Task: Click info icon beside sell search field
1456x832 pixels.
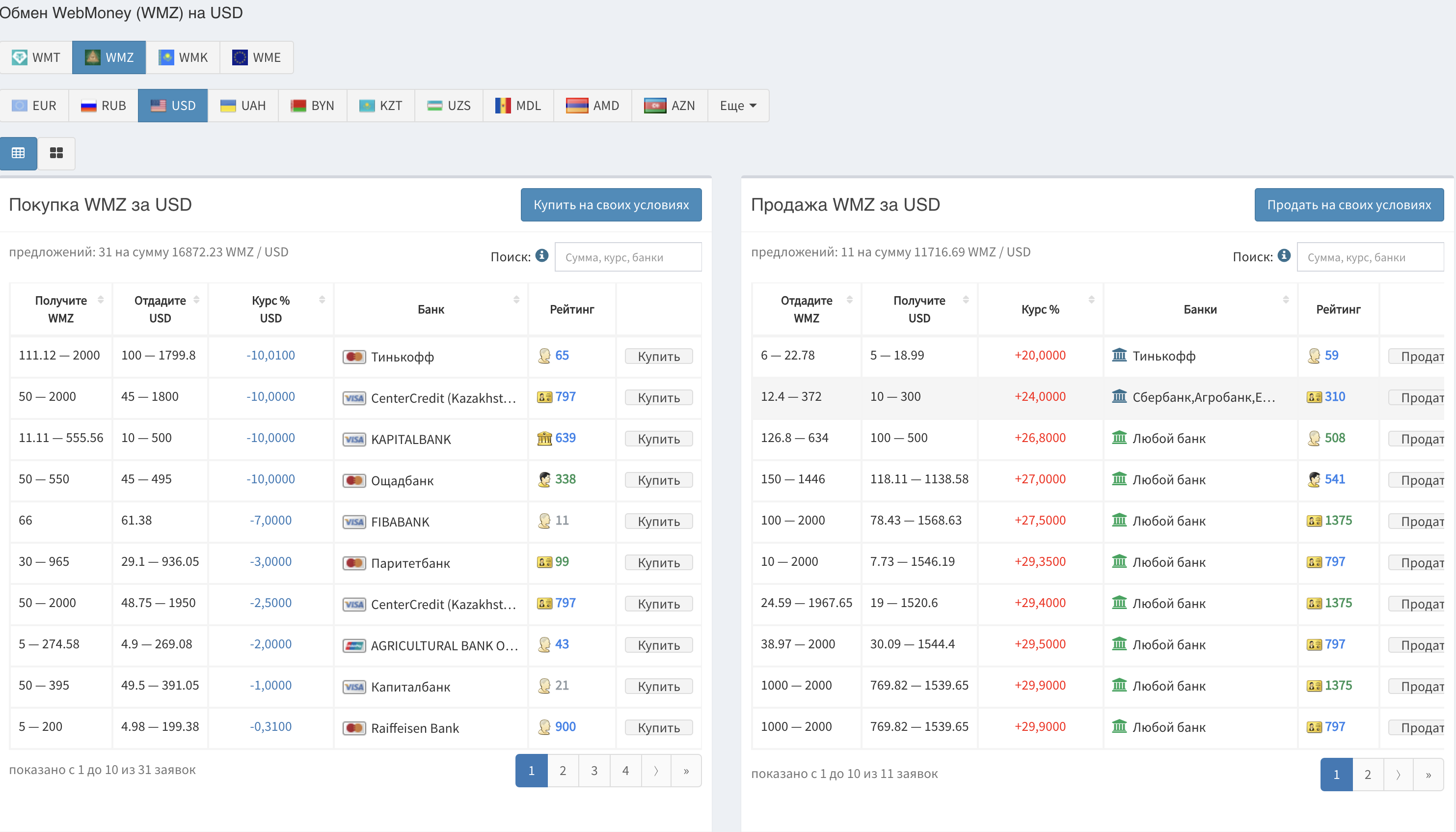Action: pos(1284,255)
